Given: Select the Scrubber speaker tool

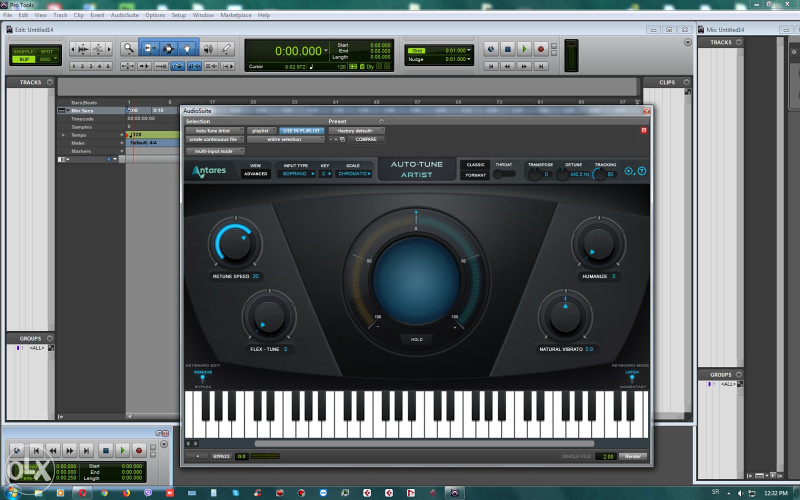Looking at the screenshot, I should (208, 49).
